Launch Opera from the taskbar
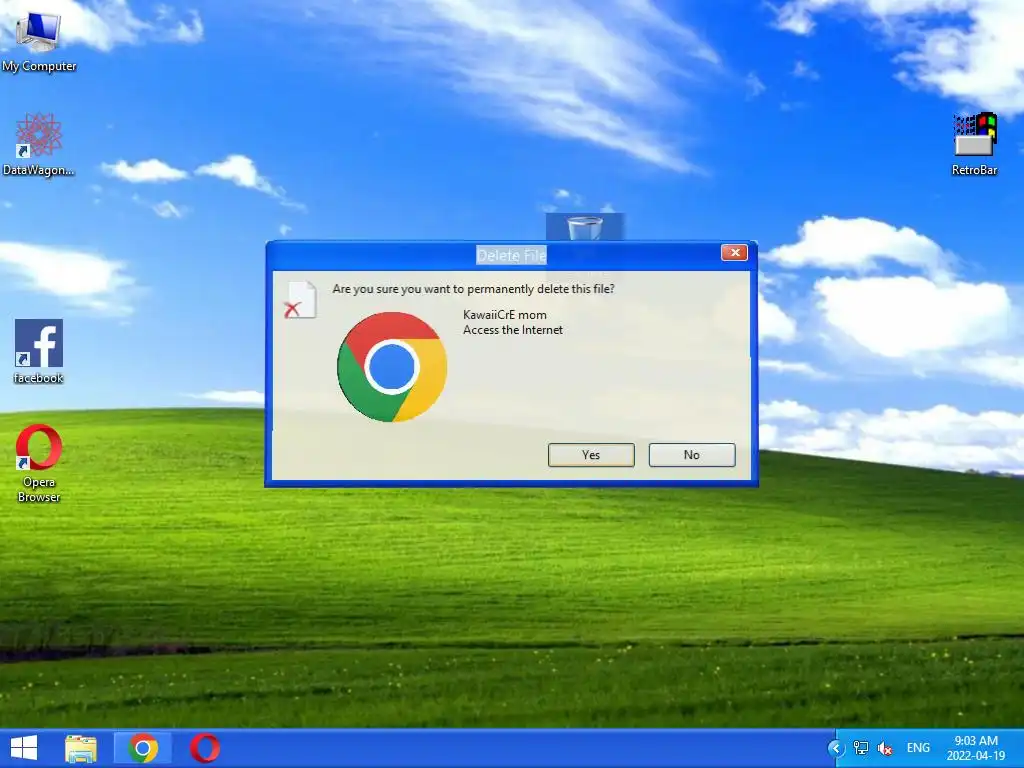Viewport: 1024px width, 768px height. (205, 748)
